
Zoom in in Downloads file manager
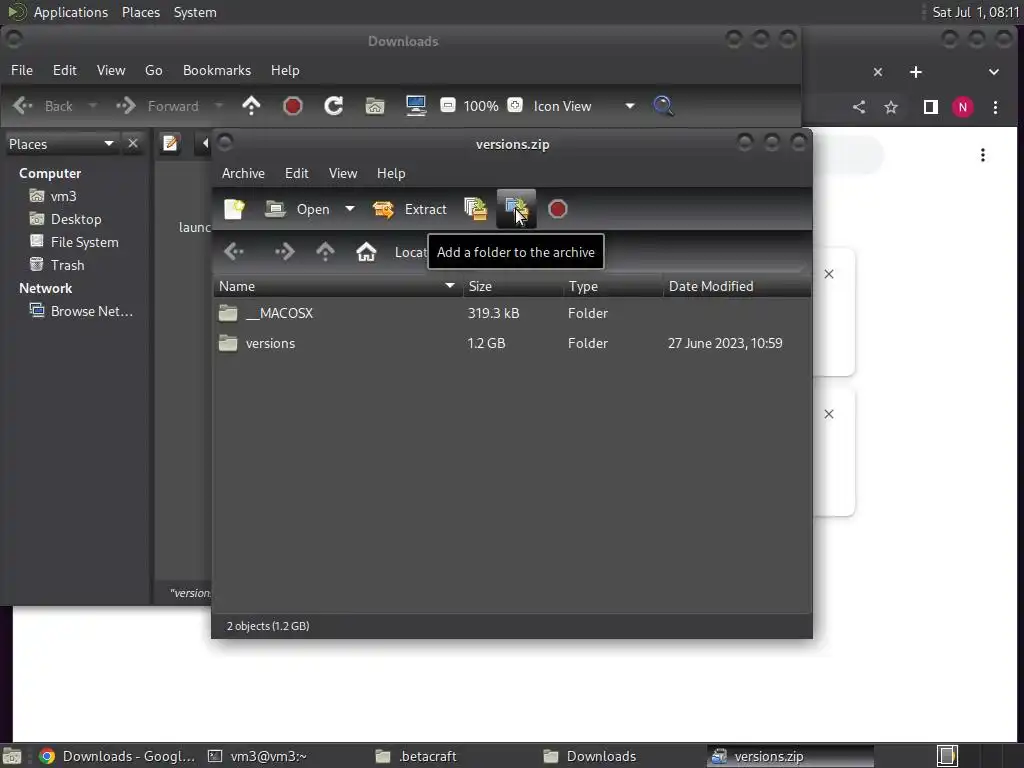tap(515, 105)
